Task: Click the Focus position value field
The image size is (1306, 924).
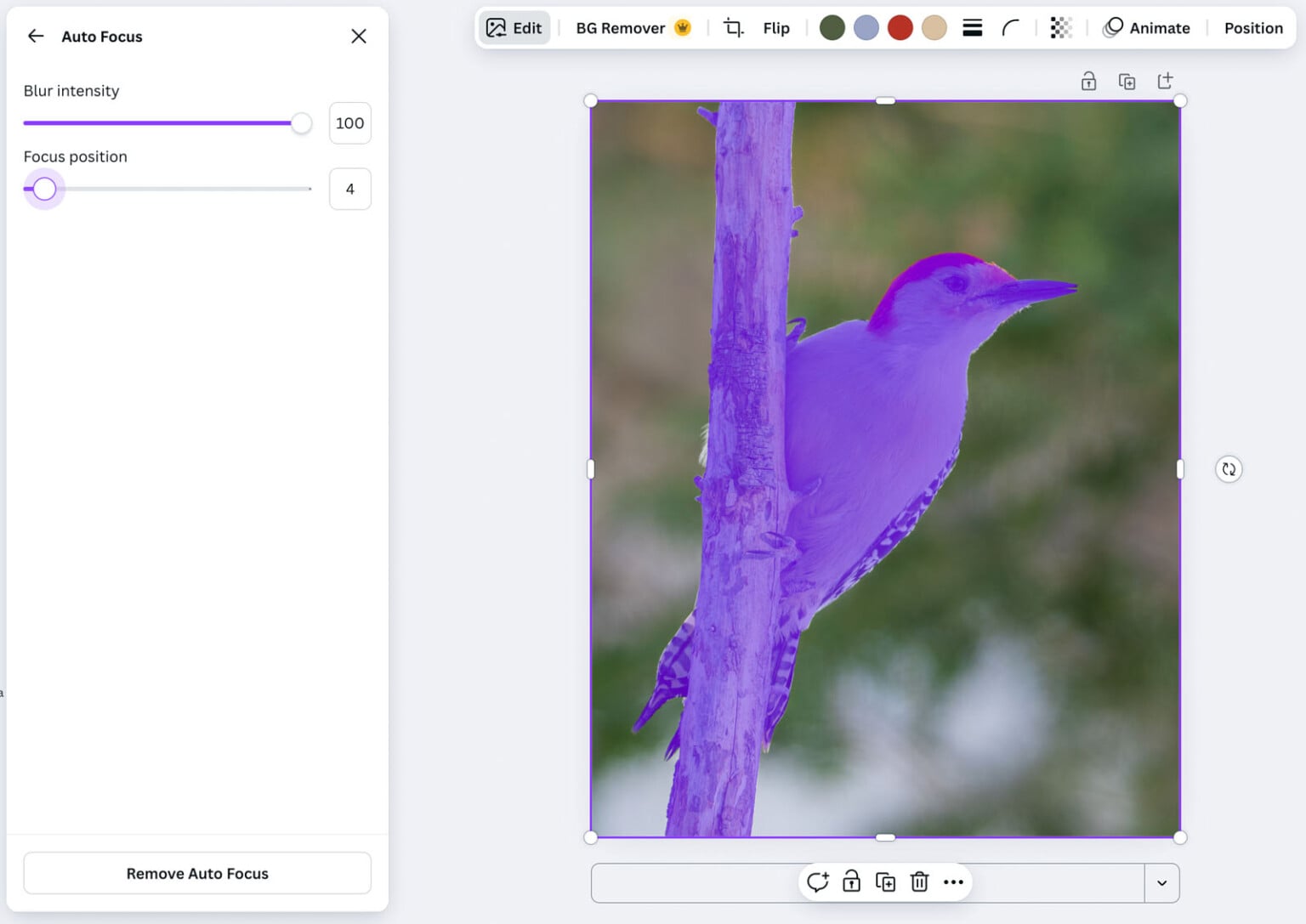Action: pos(349,189)
